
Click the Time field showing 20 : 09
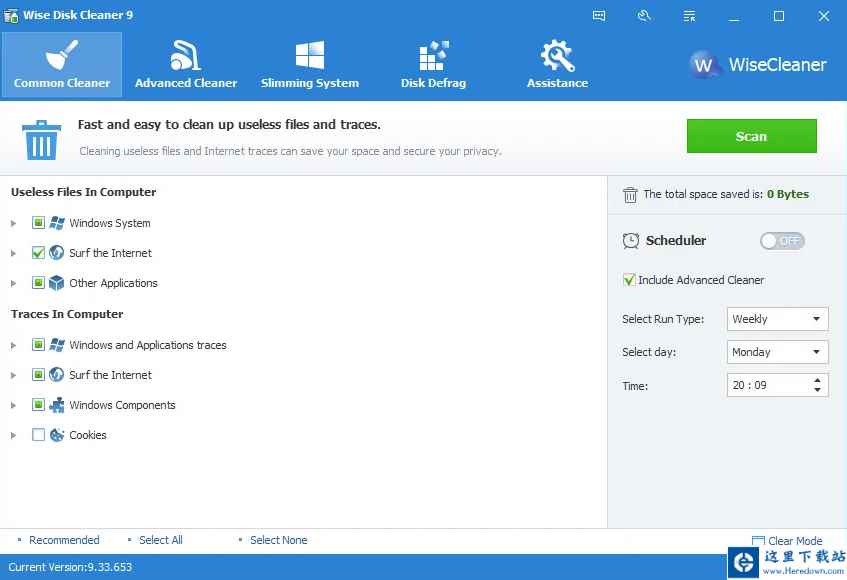[777, 385]
